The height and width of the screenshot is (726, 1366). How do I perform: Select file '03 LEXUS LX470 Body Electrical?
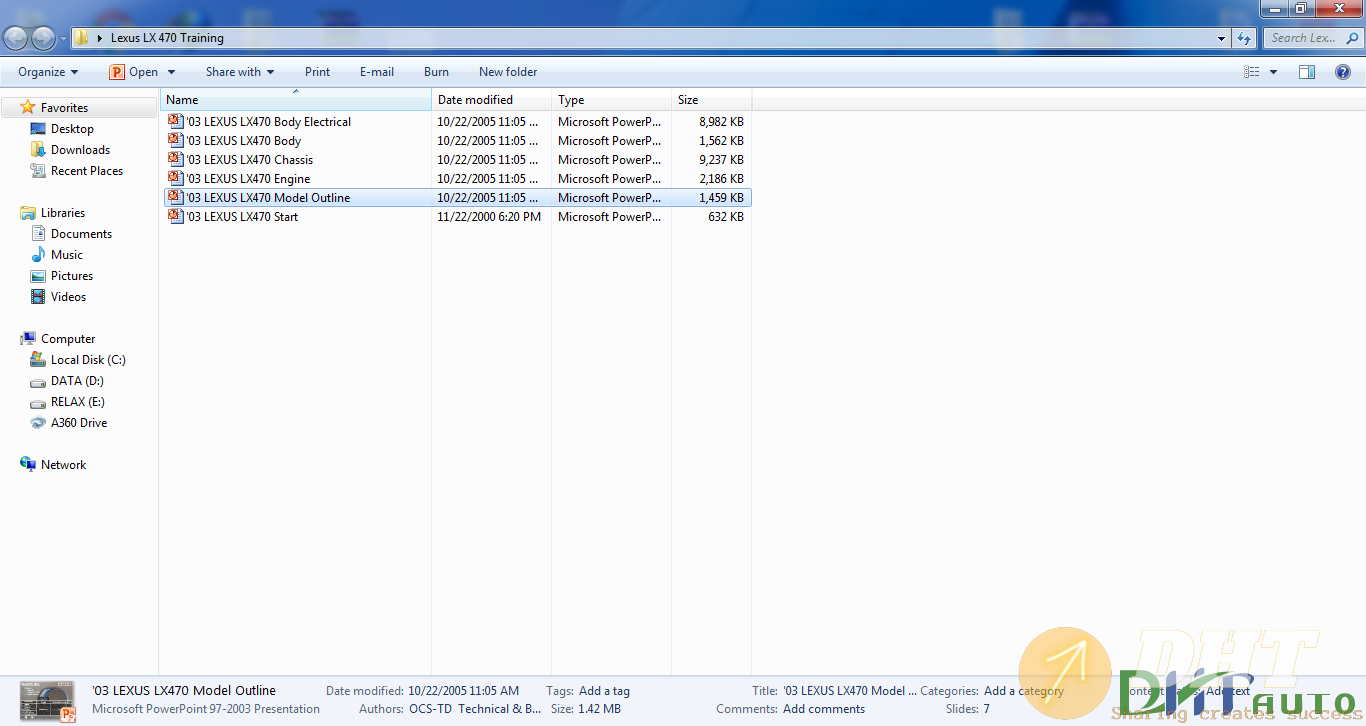[x=268, y=122]
